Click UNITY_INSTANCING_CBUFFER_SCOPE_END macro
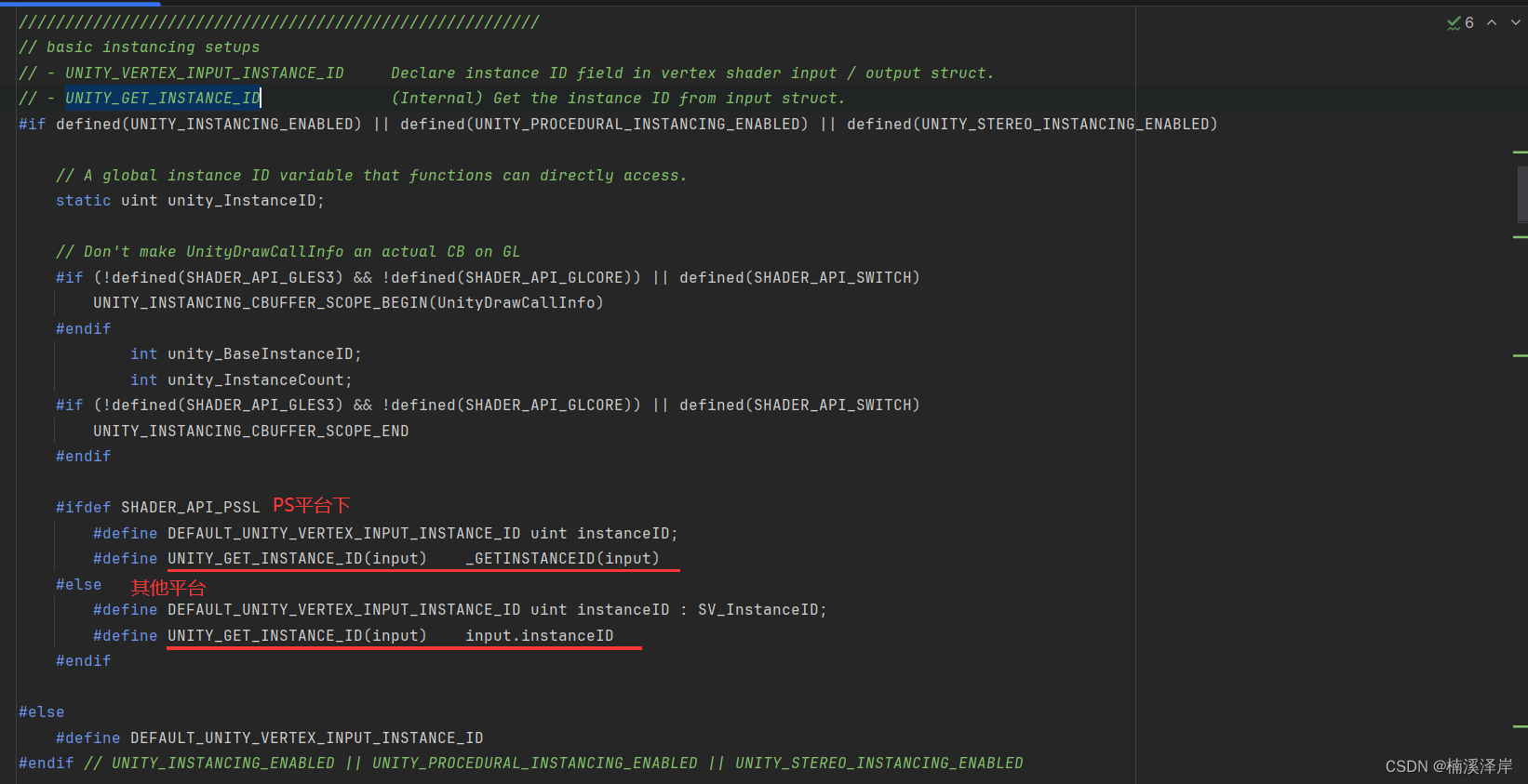 [x=251, y=432]
